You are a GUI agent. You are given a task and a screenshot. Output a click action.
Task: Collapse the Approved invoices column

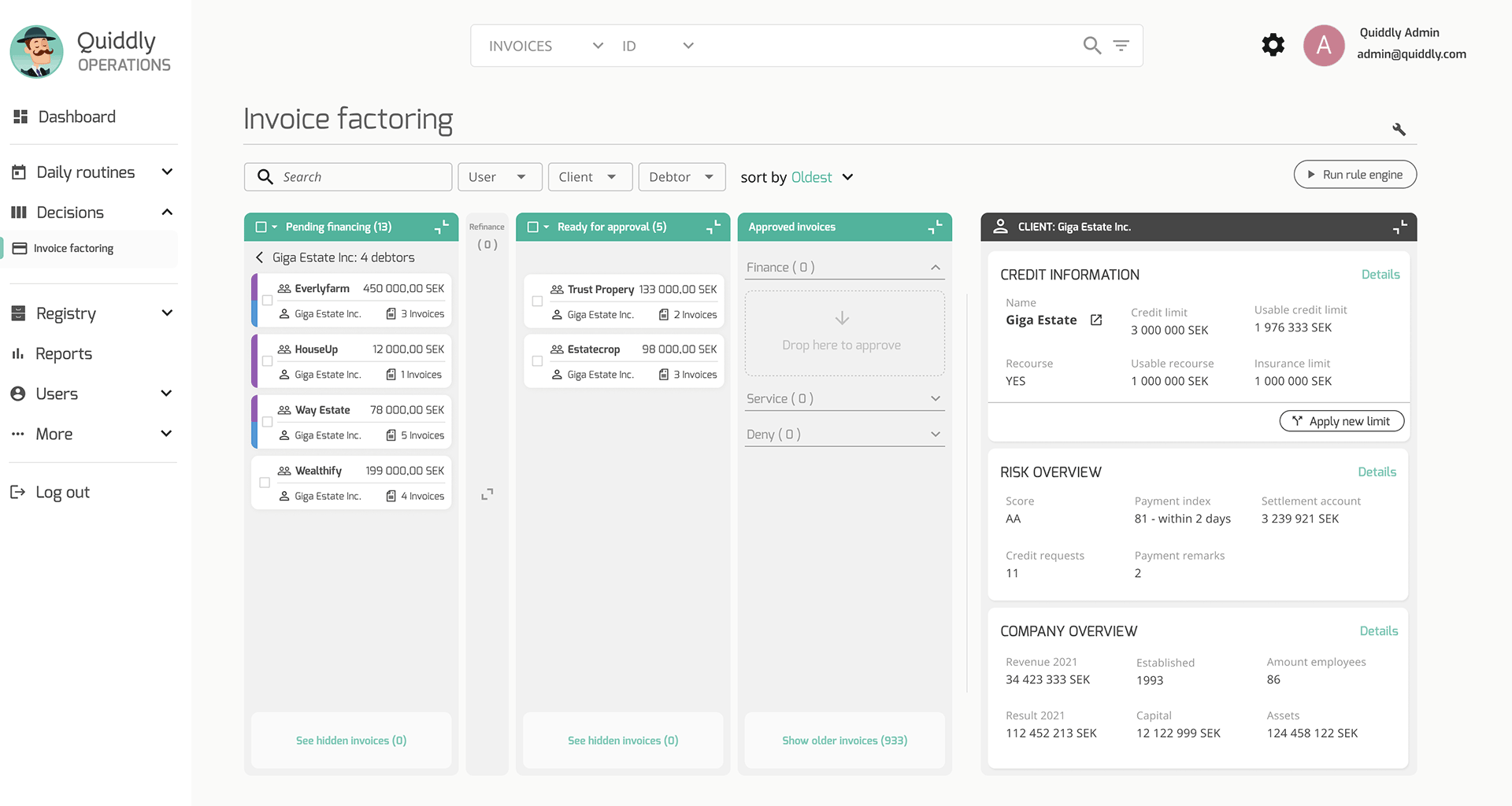935,227
